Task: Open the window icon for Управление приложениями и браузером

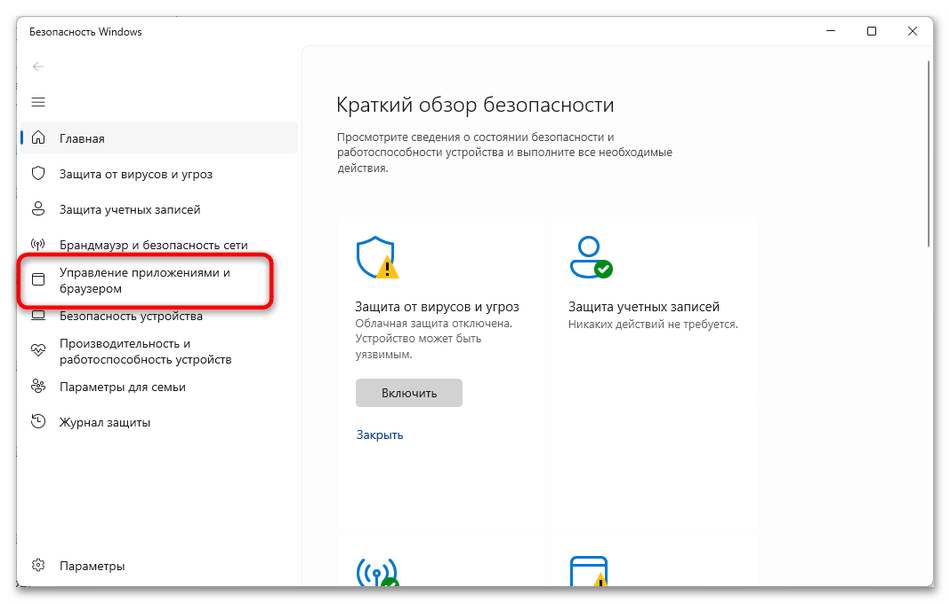Action: pos(38,279)
